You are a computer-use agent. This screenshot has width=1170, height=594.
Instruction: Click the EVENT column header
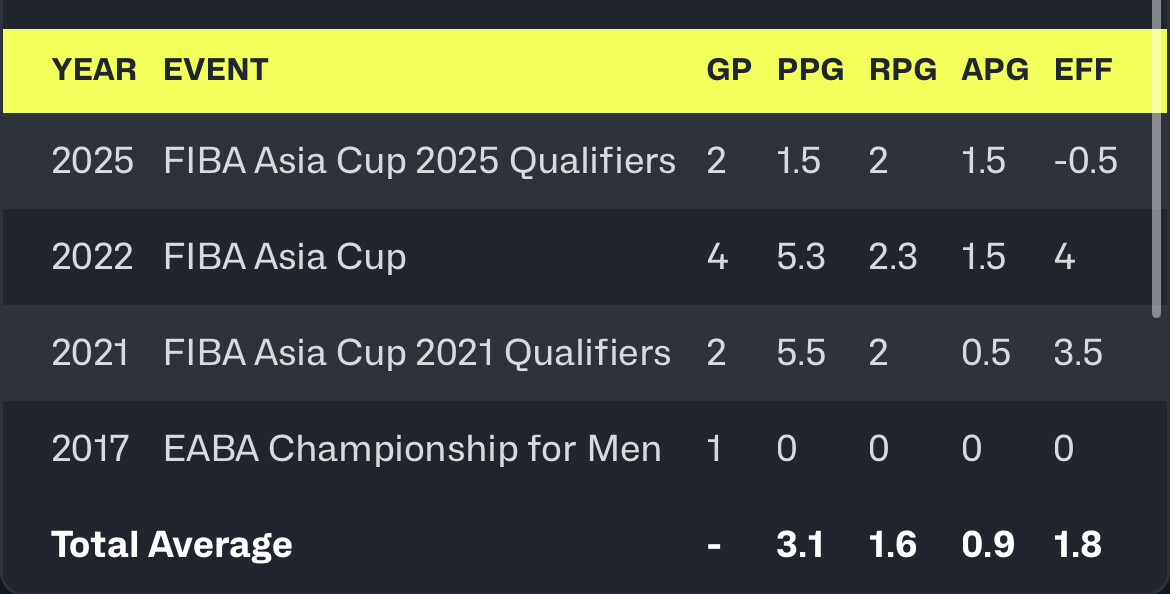click(x=216, y=70)
